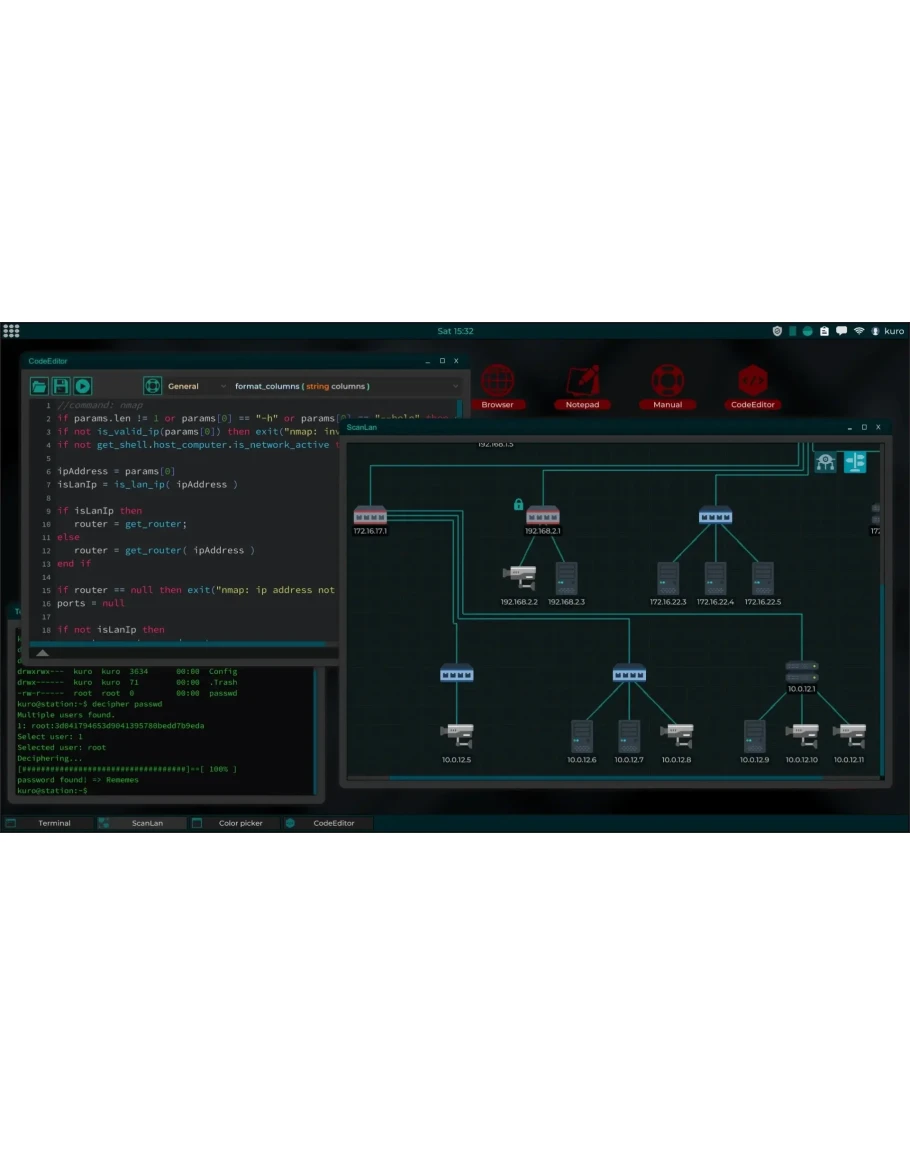Toggle the tree layout view in ScanLan
The height and width of the screenshot is (1155, 910).
(x=855, y=462)
